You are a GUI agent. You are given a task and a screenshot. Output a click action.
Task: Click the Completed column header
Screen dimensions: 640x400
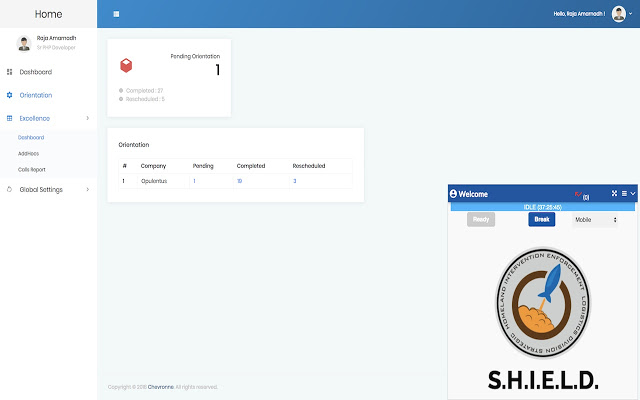coord(251,166)
